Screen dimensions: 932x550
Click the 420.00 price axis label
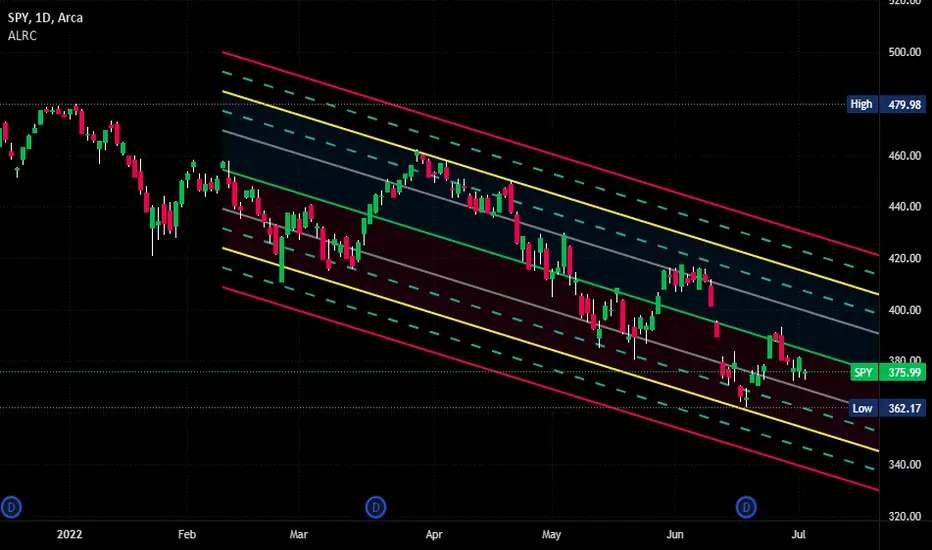click(905, 259)
